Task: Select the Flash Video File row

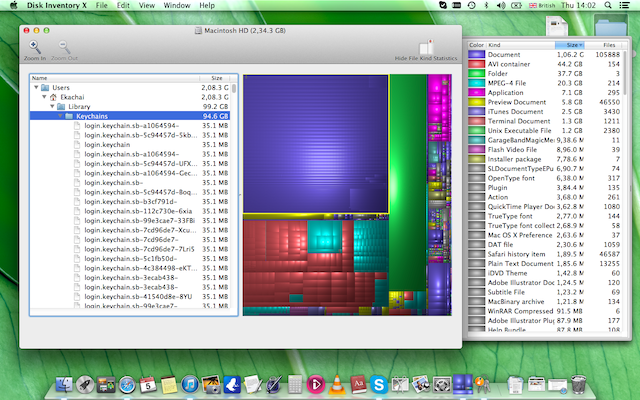Action: pos(544,149)
